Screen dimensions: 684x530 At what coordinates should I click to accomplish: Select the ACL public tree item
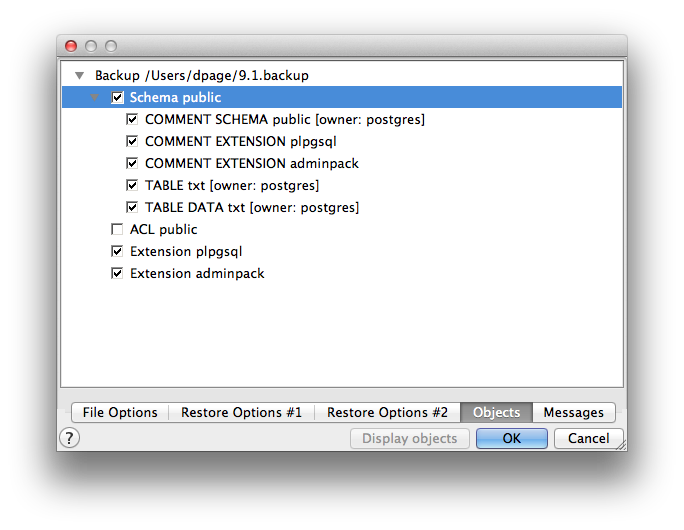(x=164, y=230)
